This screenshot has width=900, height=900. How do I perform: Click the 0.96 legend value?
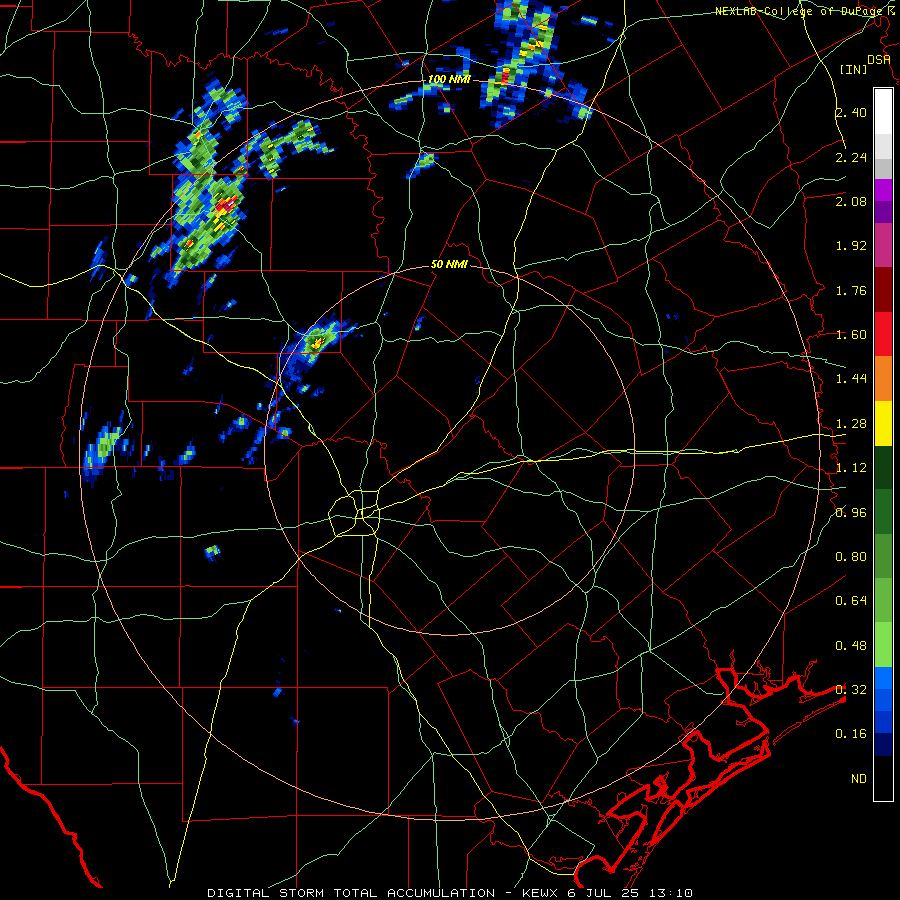[x=851, y=513]
